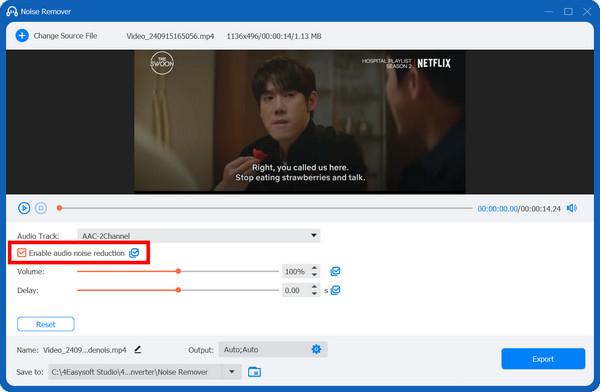Toggle the Enable audio noise reduction checkbox
600x392 pixels.
point(22,253)
